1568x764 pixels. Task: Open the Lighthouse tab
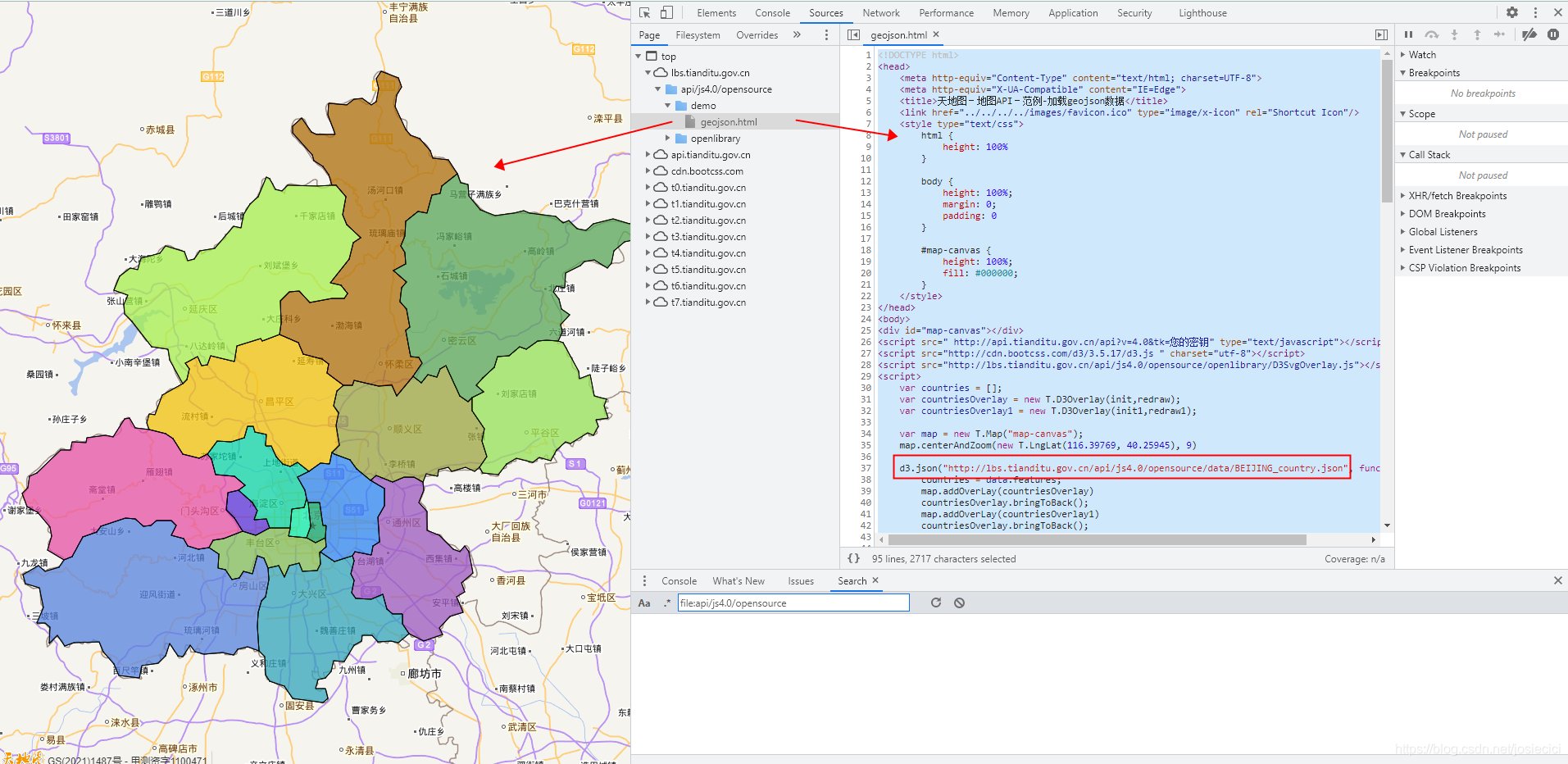tap(1202, 13)
